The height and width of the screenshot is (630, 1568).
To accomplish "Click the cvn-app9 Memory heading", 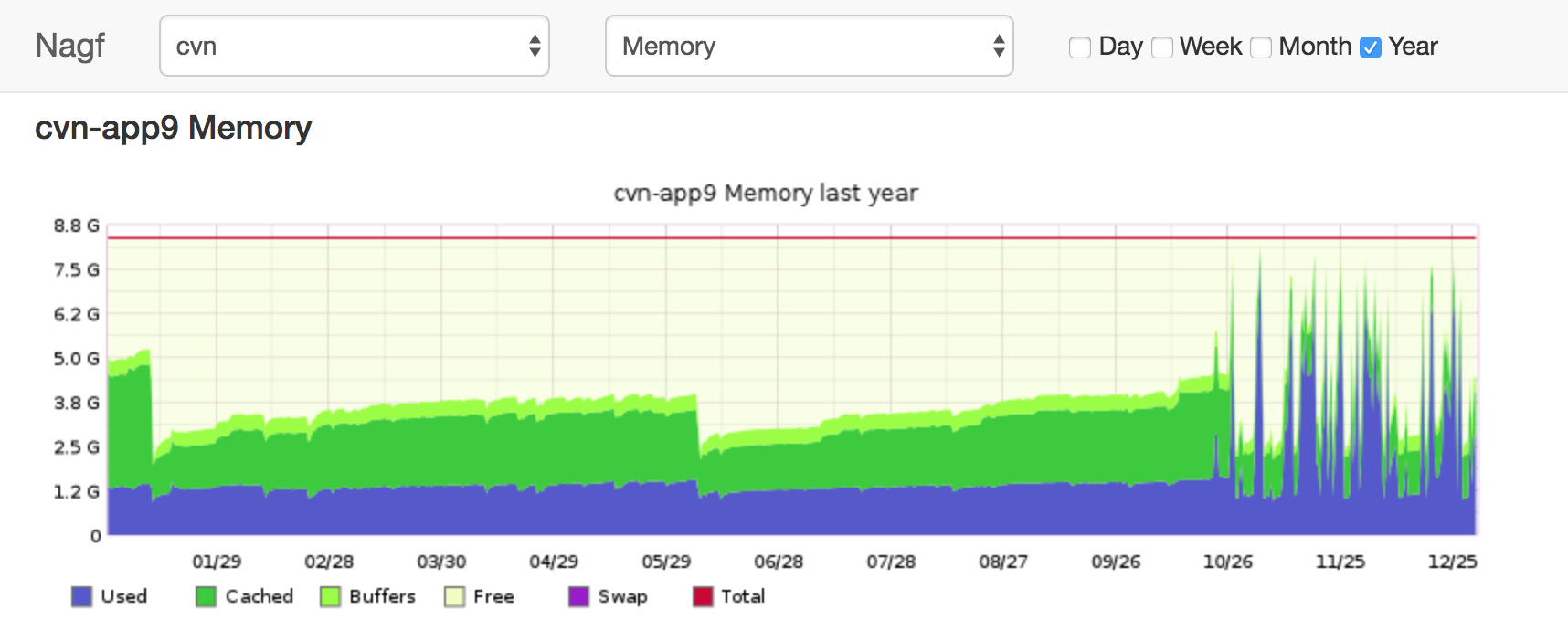I will 174,128.
